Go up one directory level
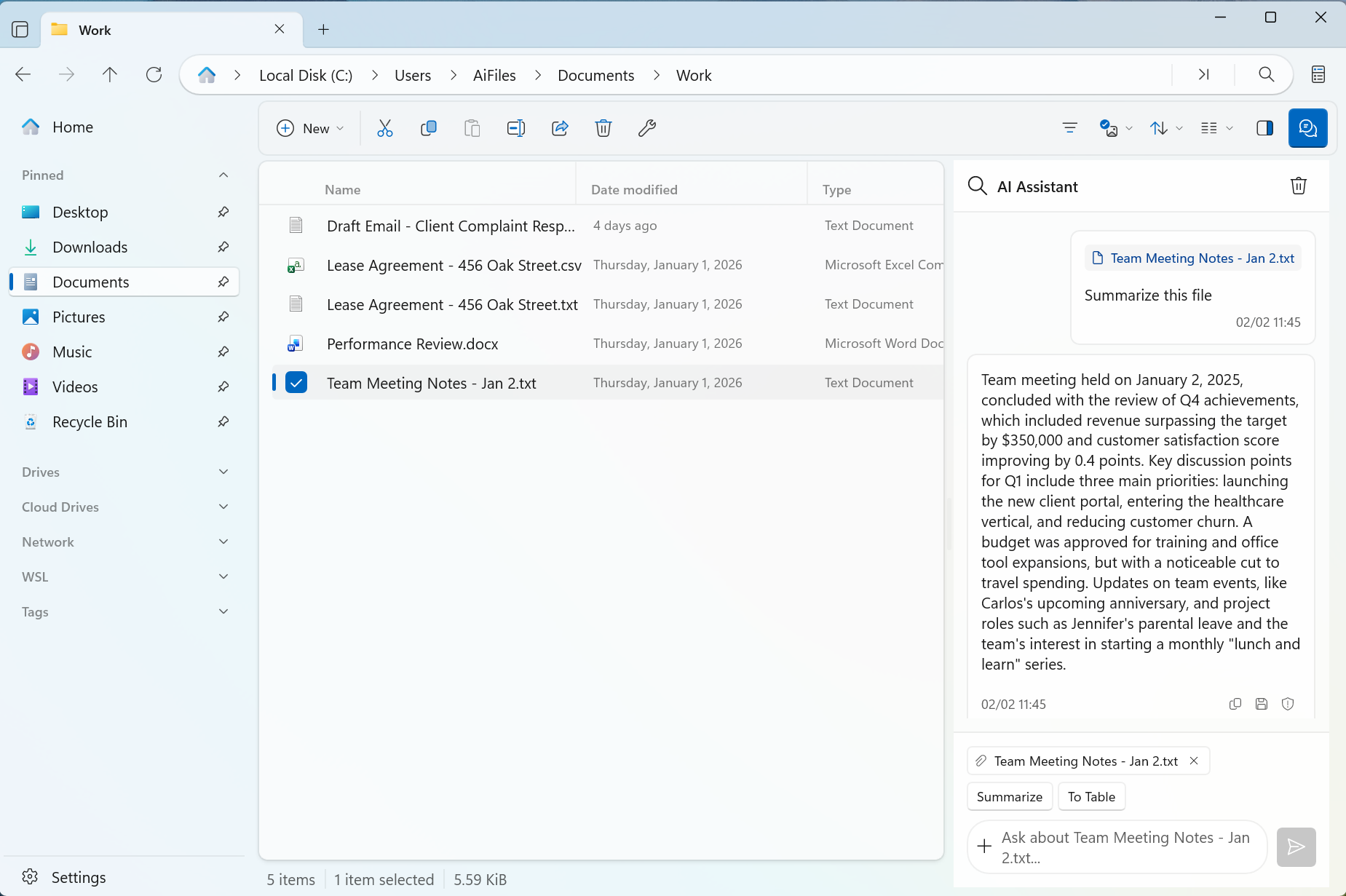Image resolution: width=1346 pixels, height=896 pixels. pos(110,74)
